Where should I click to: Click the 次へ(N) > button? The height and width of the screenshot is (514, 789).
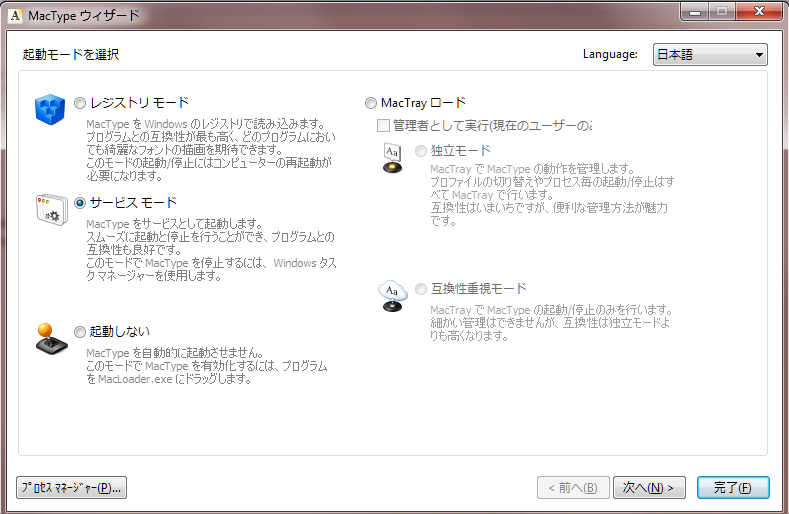(648, 488)
